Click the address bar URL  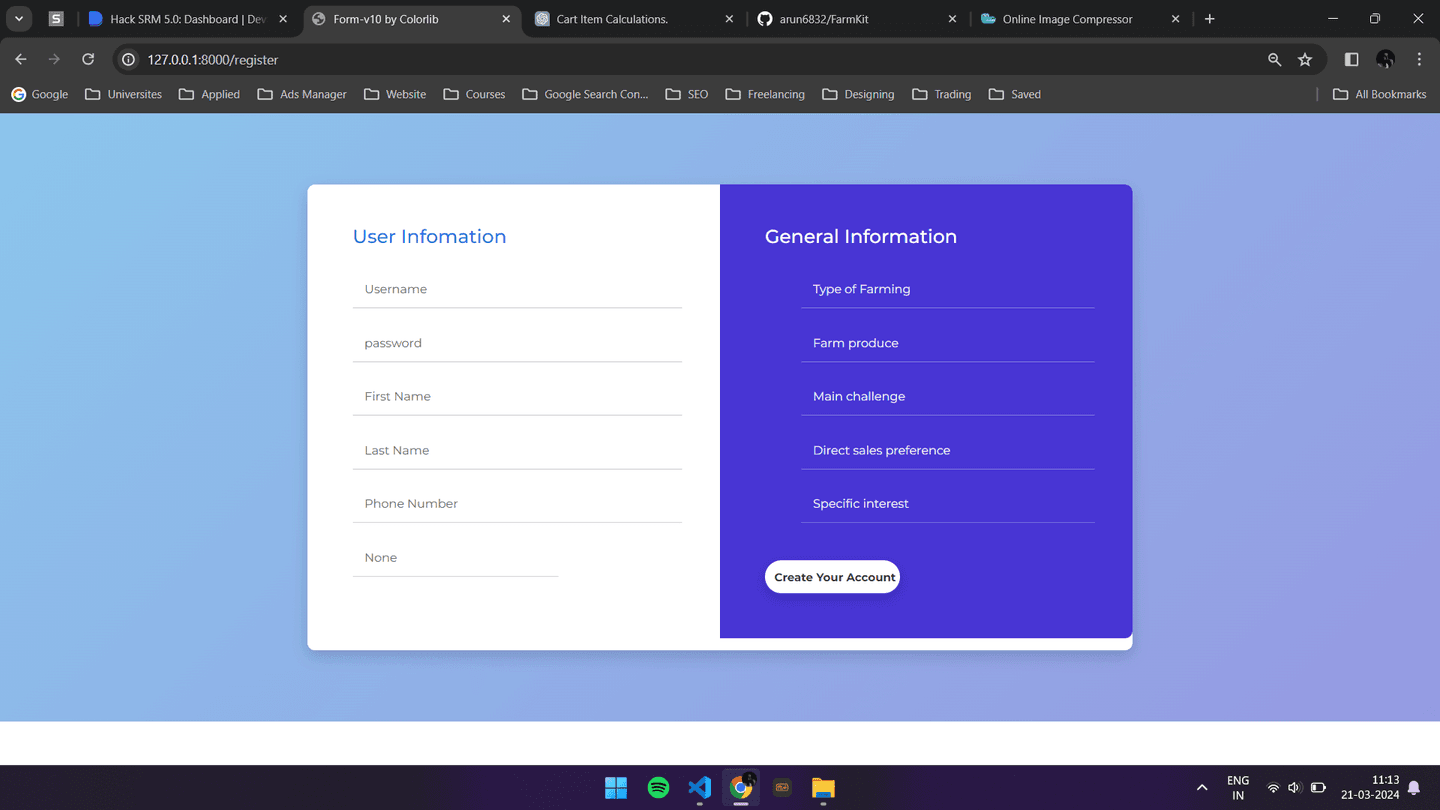(213, 60)
